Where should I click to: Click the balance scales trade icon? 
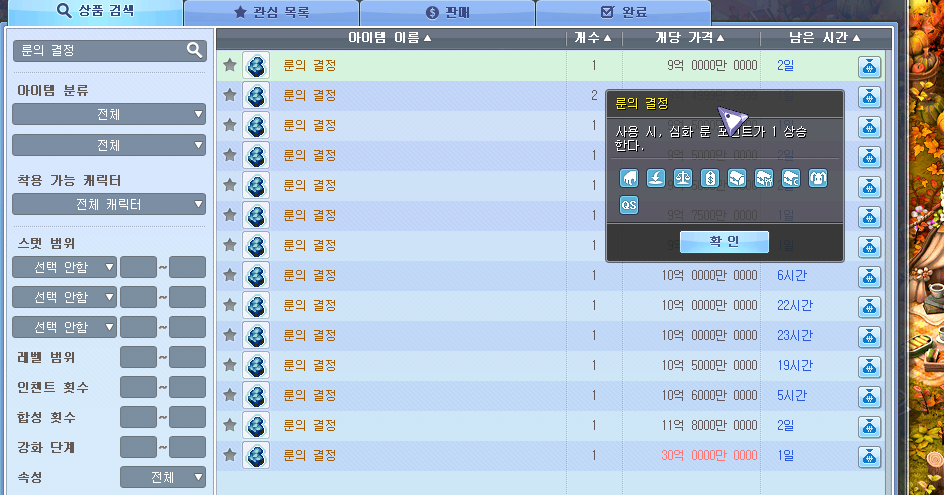click(x=683, y=178)
